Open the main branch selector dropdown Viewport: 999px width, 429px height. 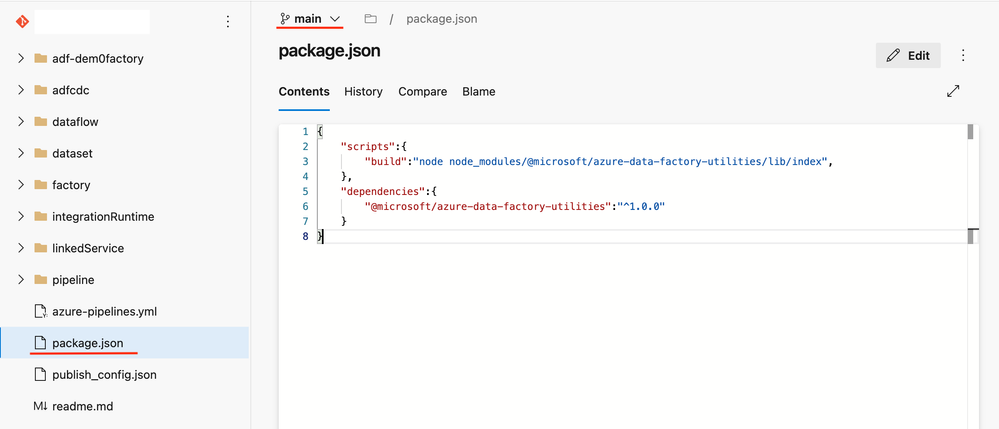coord(310,19)
